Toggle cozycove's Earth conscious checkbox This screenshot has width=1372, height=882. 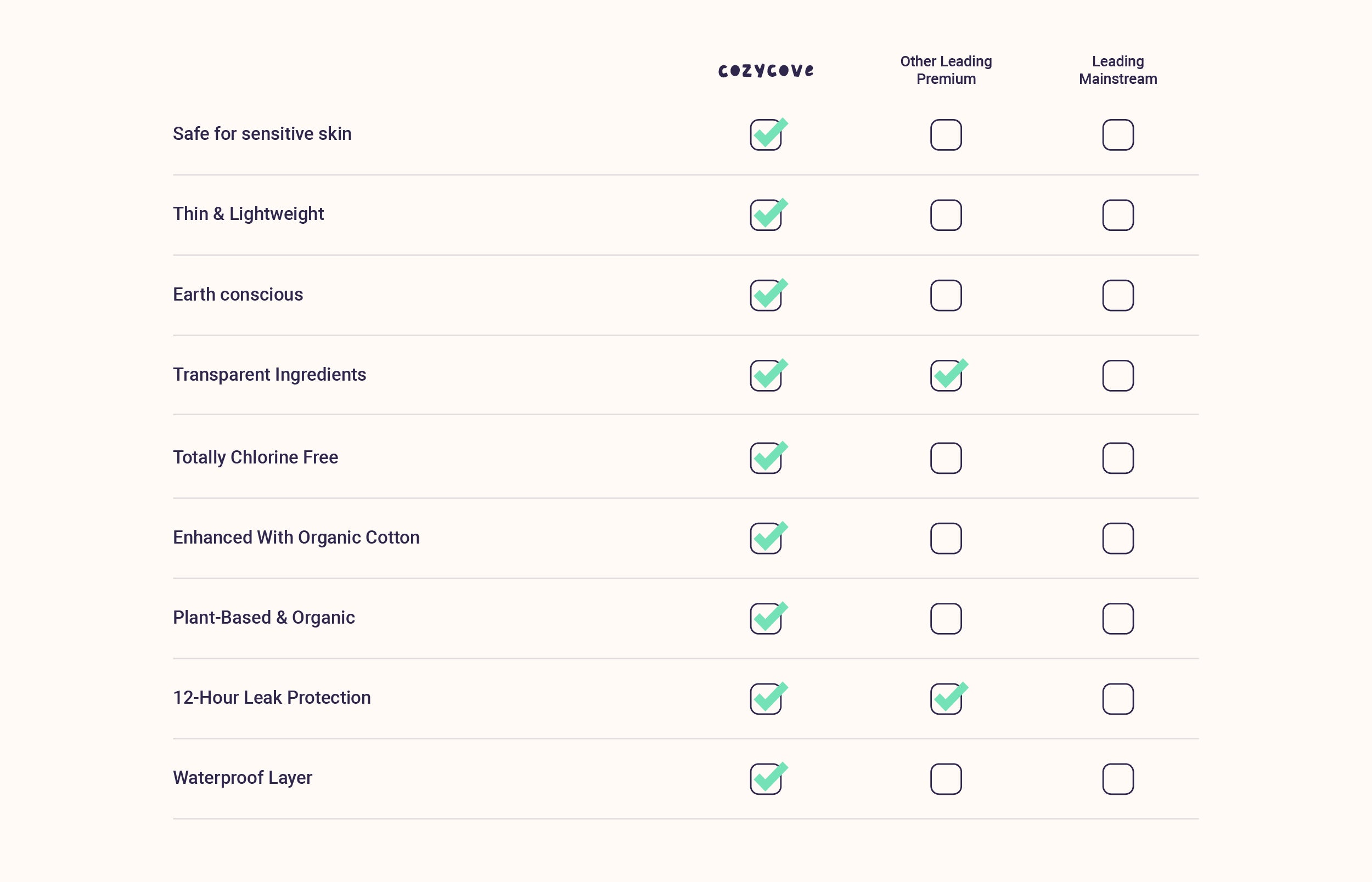[x=766, y=296]
